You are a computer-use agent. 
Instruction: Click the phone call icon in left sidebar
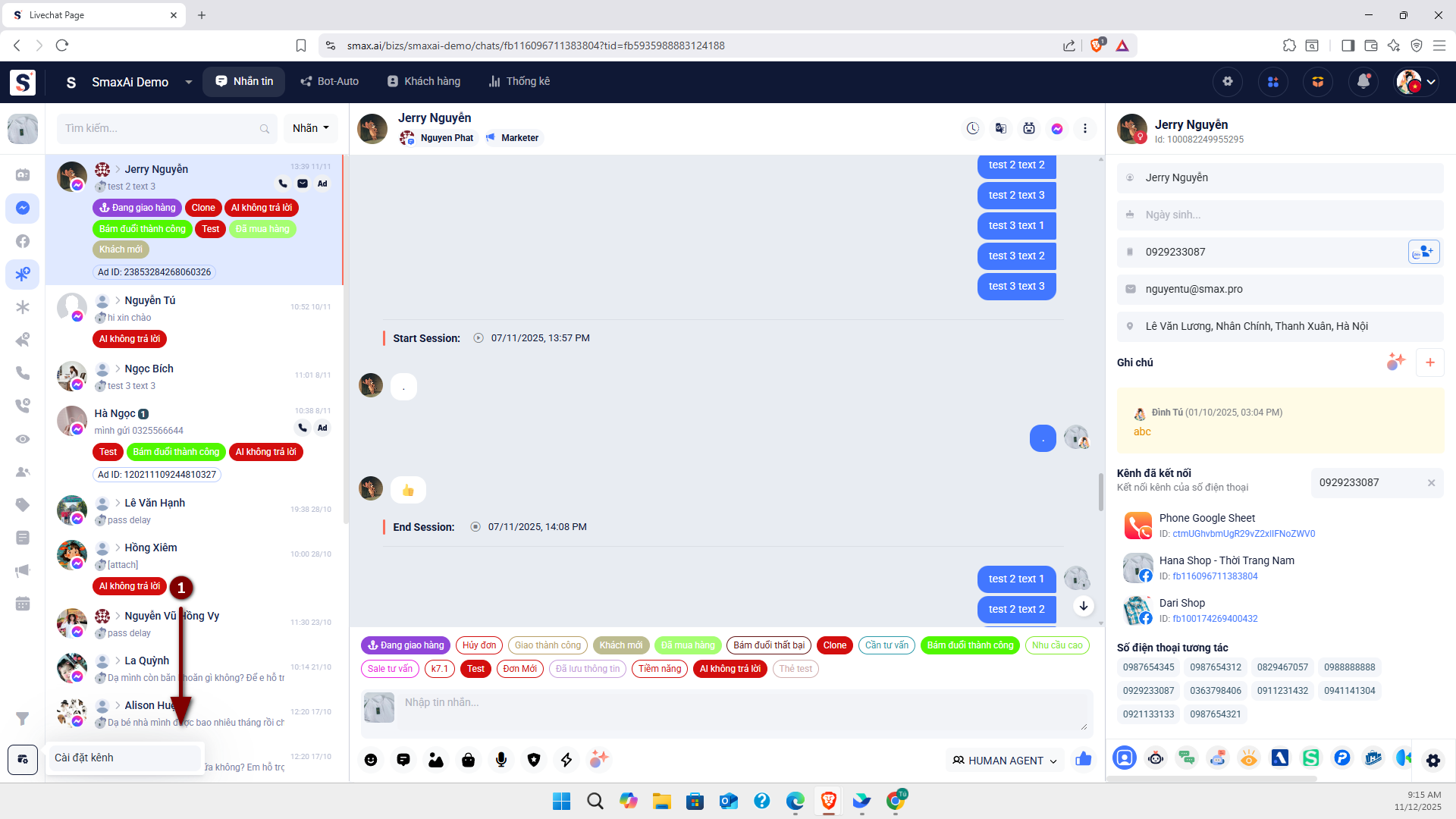coord(23,373)
